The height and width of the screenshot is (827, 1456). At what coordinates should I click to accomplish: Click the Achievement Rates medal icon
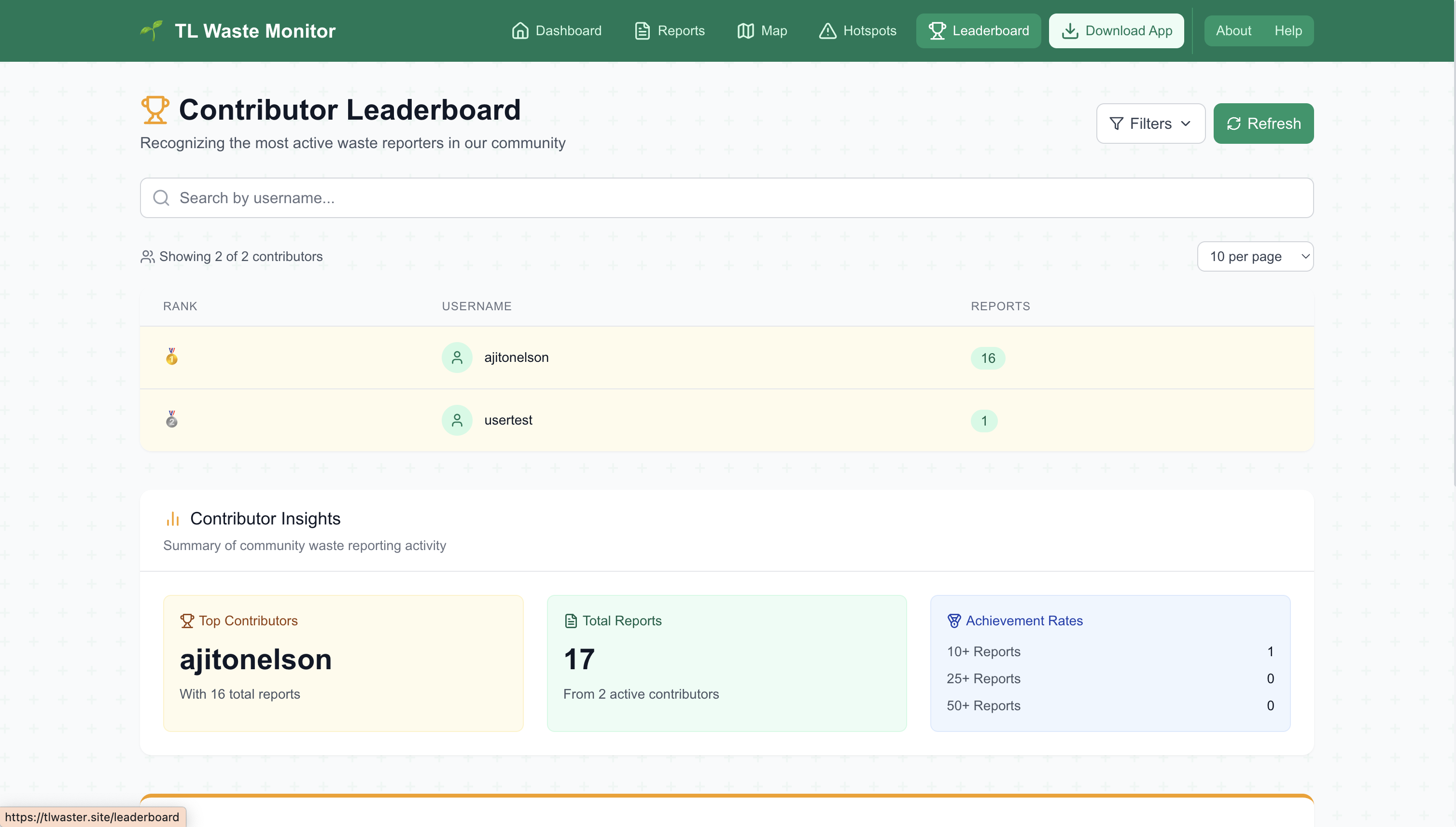tap(954, 621)
